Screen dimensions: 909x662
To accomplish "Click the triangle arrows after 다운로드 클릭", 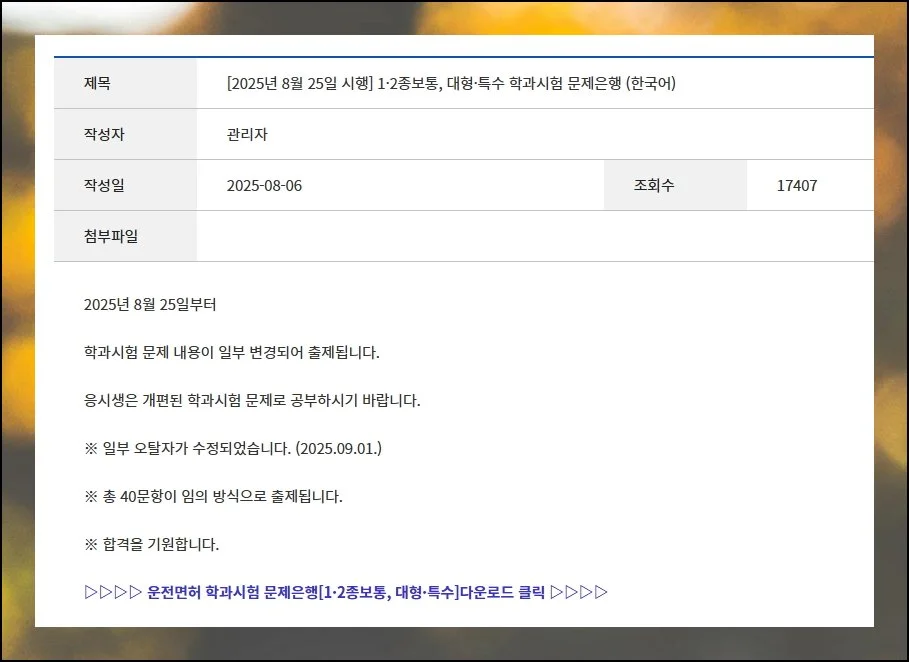I will [x=579, y=592].
